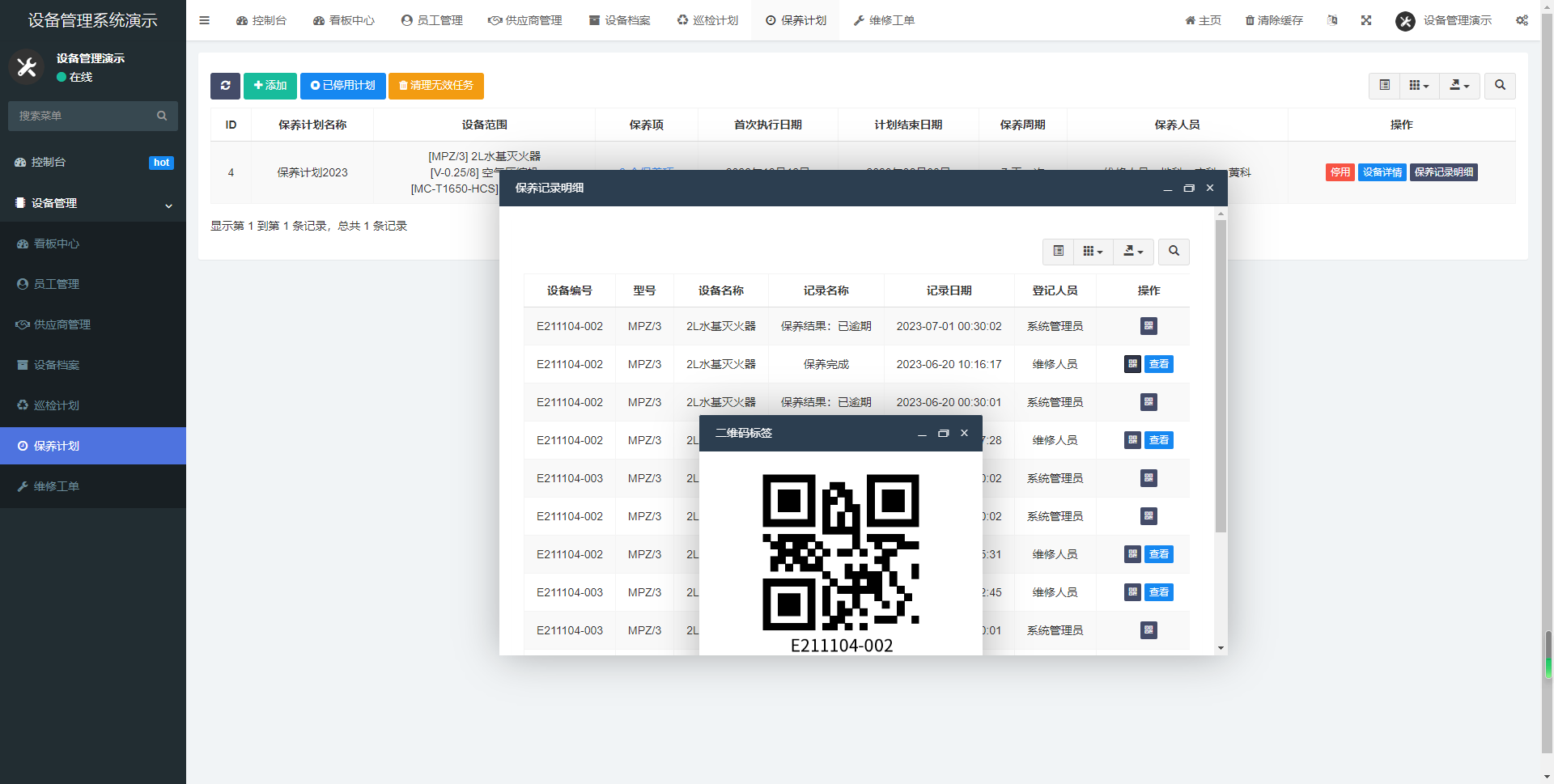Toggle fullscreen icon in top header
Viewport: 1554px width, 784px height.
(x=1366, y=20)
